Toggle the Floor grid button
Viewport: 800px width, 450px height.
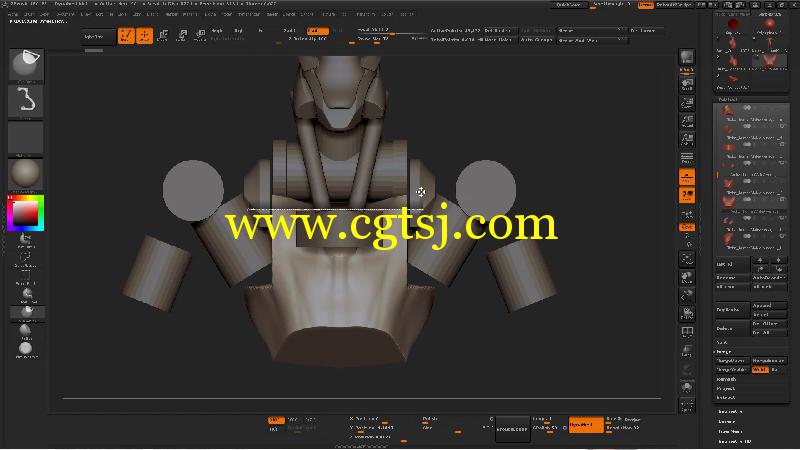click(x=687, y=177)
